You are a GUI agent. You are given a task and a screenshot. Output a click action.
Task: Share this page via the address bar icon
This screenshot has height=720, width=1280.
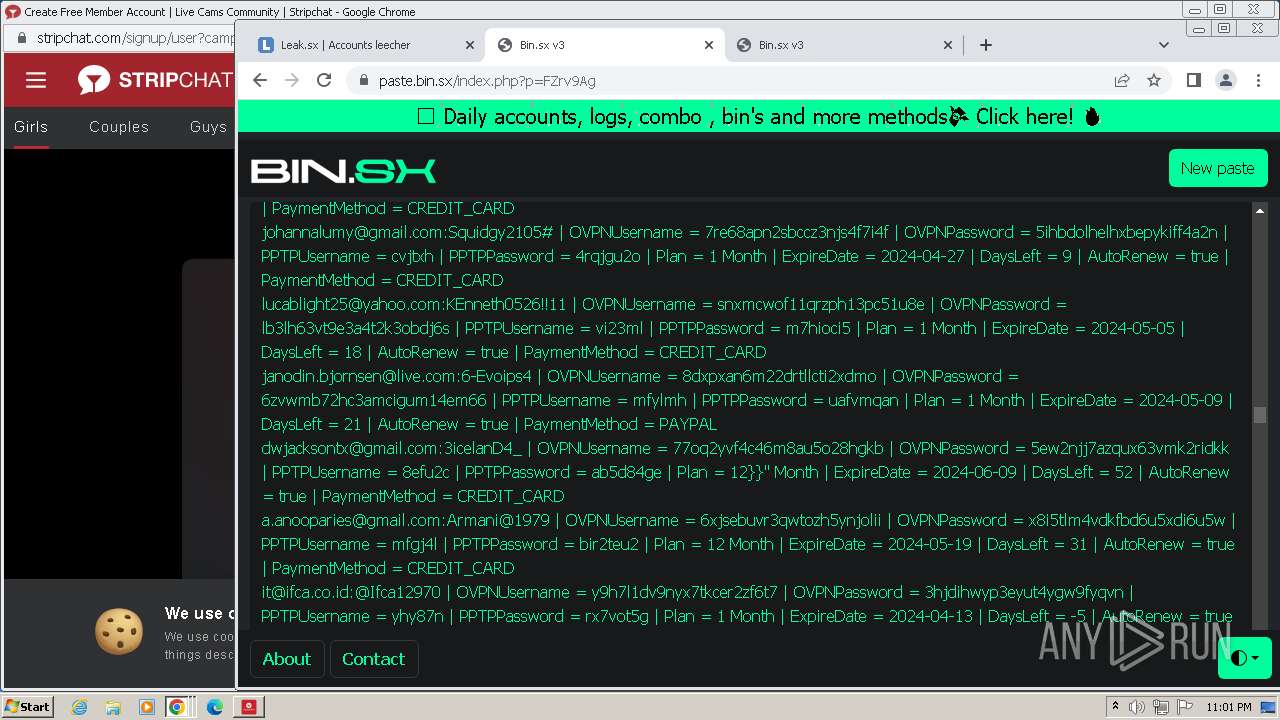tap(1122, 80)
